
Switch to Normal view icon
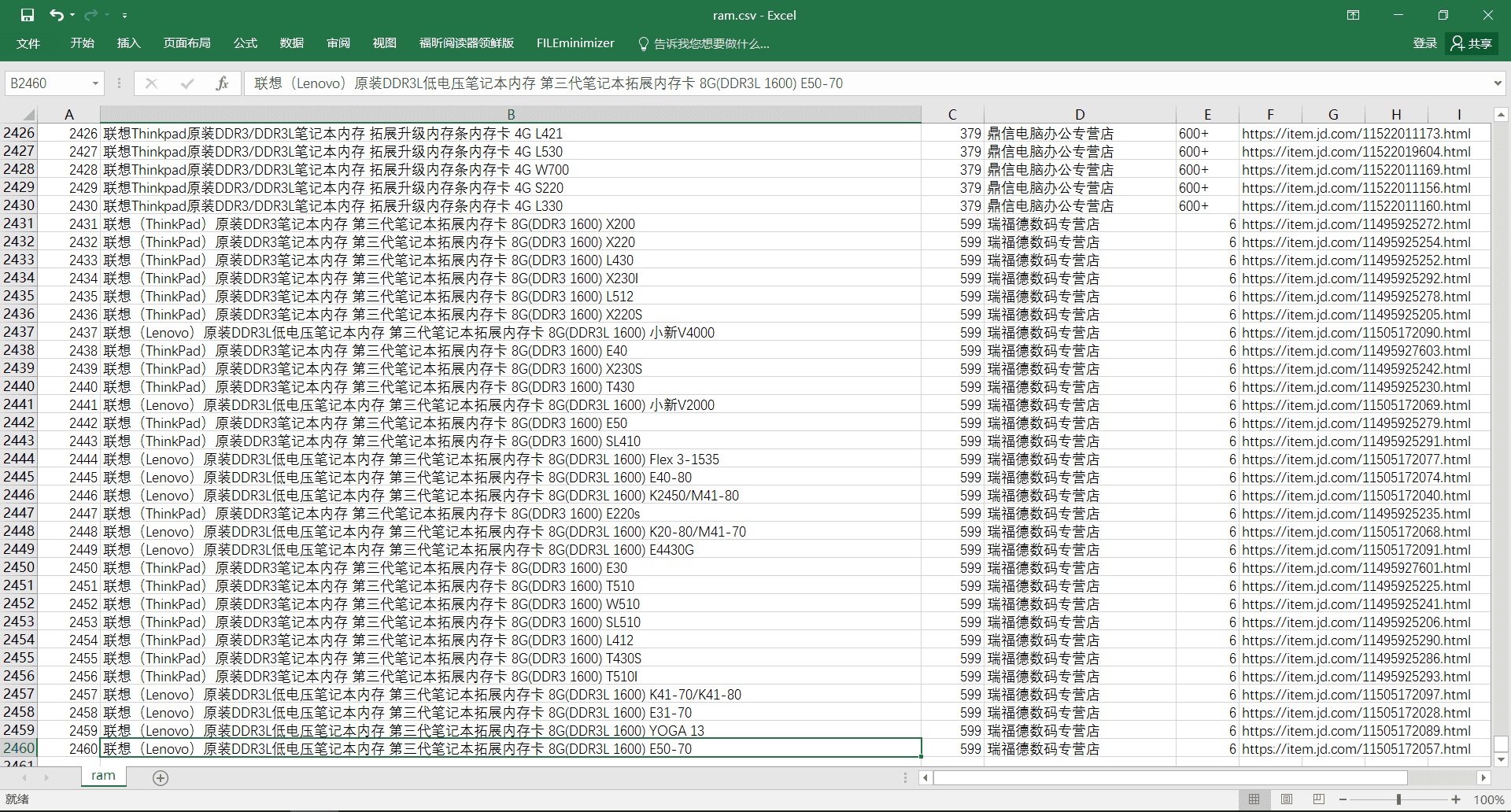pos(1254,799)
